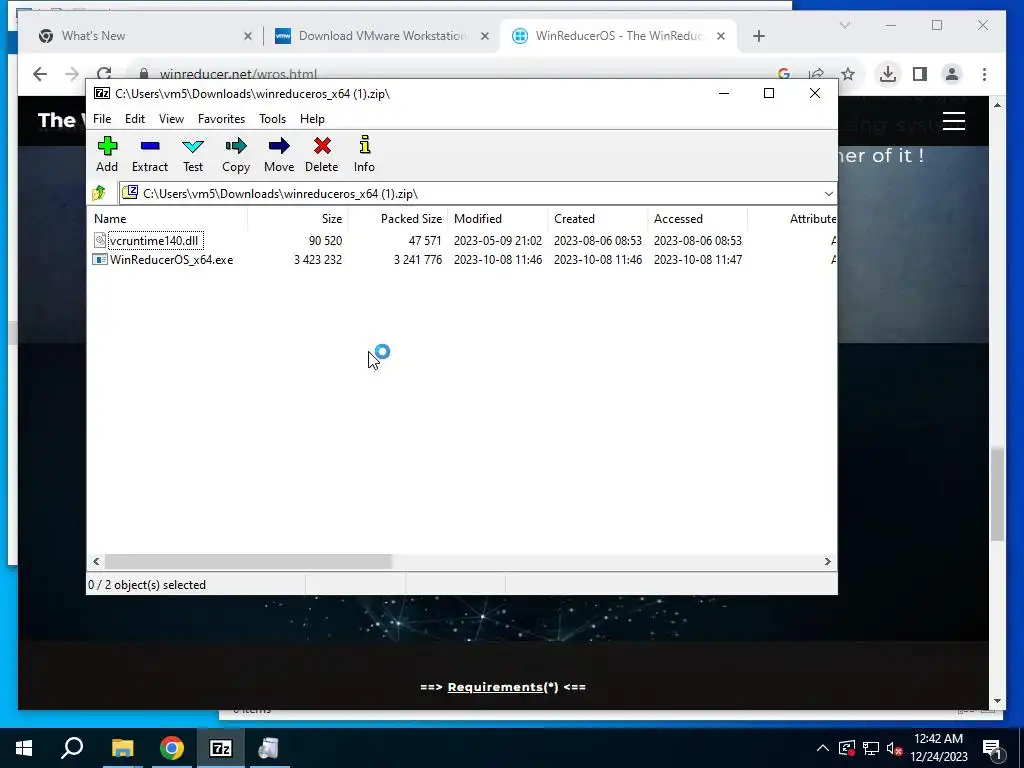Click the horizontal scroll left arrow

(96, 561)
